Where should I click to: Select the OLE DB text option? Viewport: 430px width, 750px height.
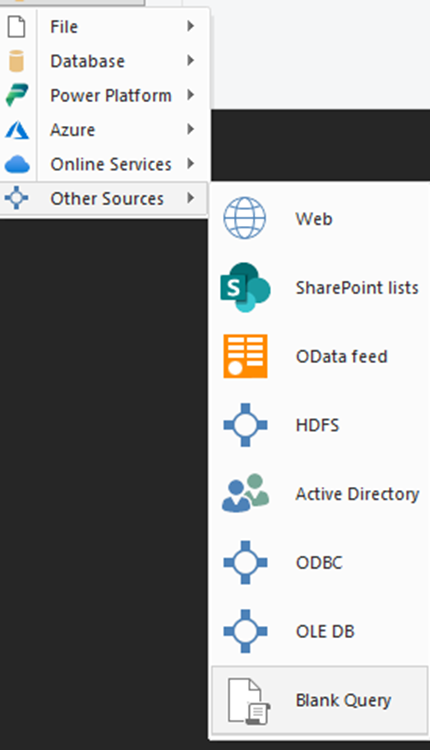325,631
